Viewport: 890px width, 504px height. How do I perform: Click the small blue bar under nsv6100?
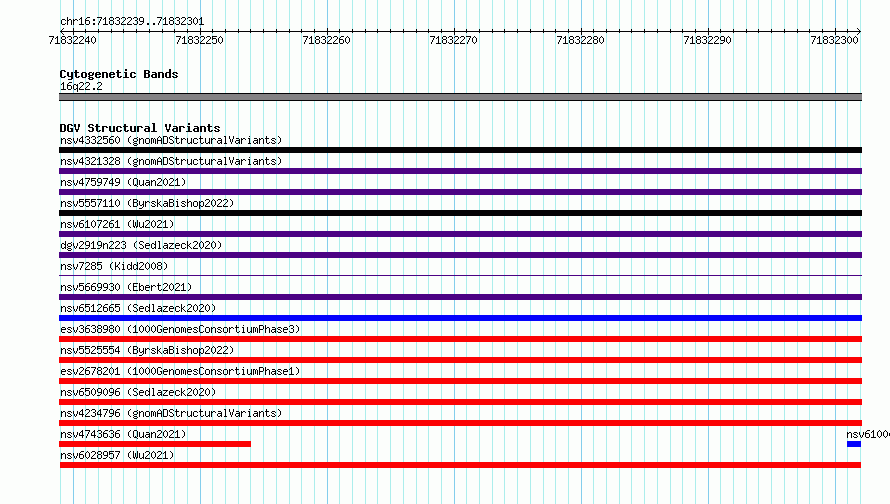(854, 444)
